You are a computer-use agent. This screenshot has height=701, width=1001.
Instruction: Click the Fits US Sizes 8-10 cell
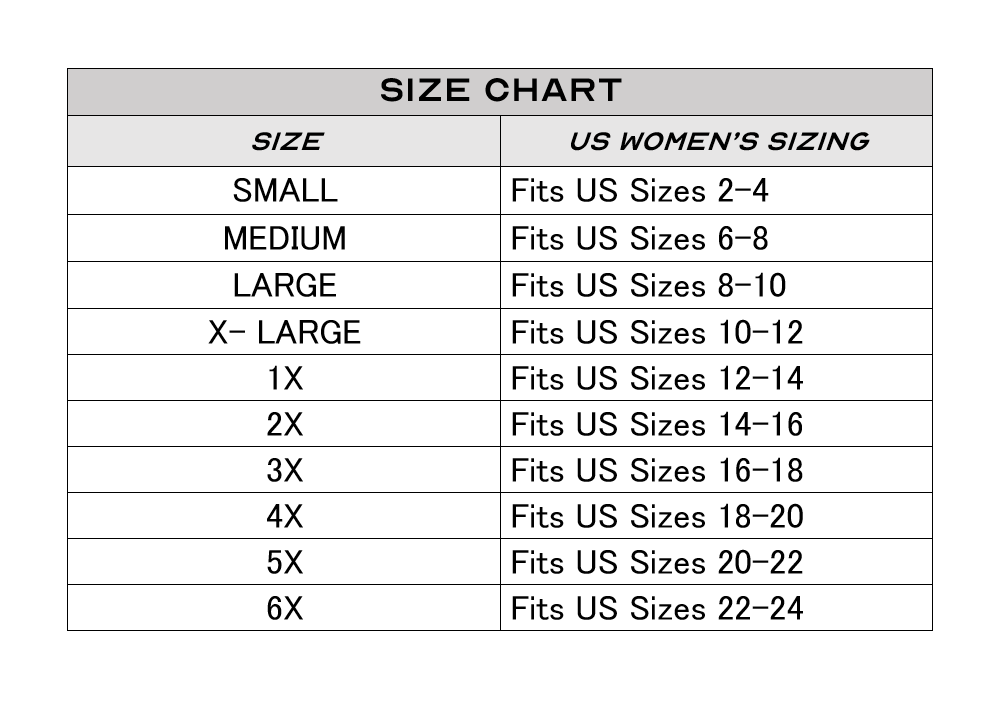[716, 285]
